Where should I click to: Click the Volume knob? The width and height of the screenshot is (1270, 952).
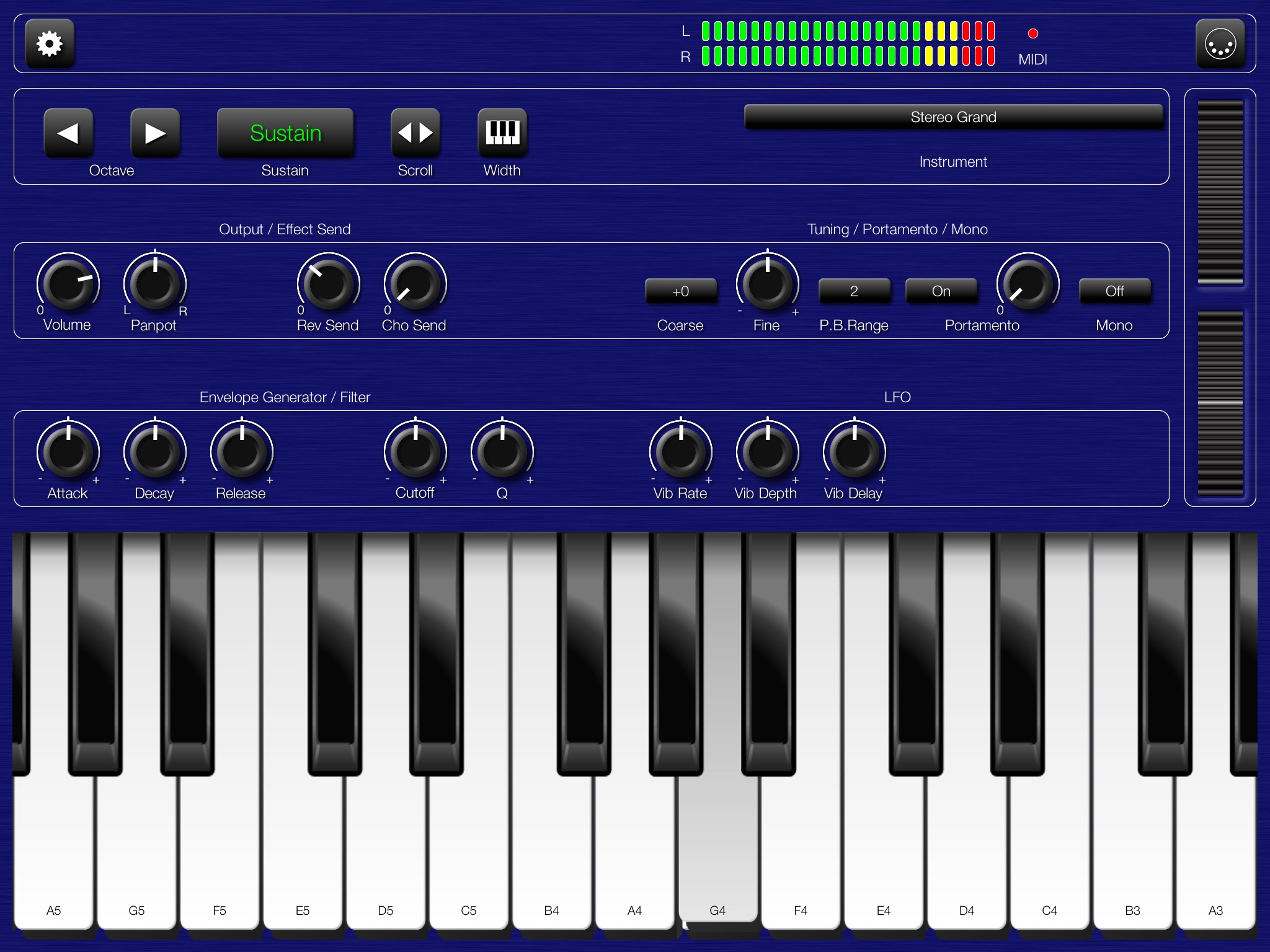(68, 284)
